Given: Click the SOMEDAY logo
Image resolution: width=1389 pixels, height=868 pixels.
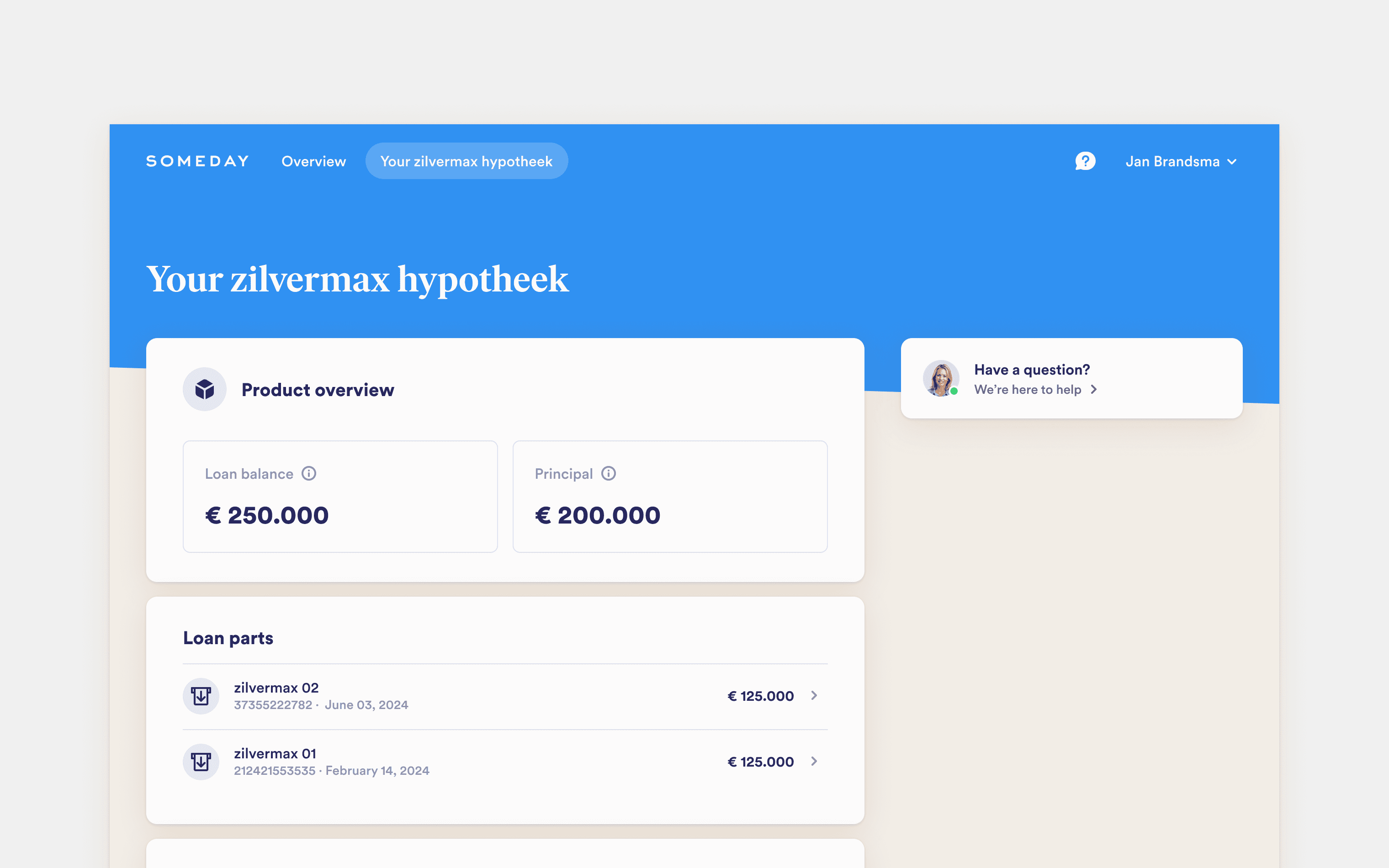Looking at the screenshot, I should 197,161.
